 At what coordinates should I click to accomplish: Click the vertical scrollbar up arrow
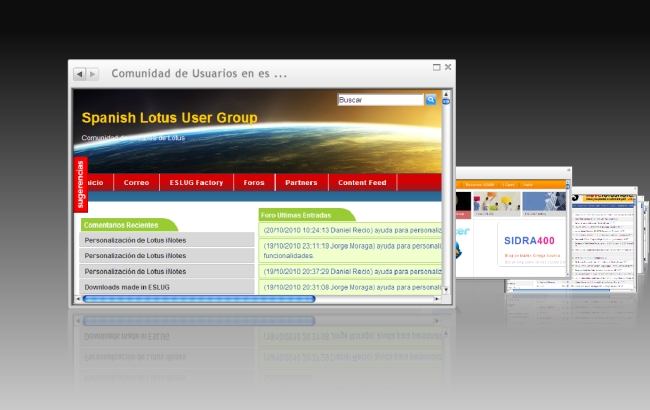coord(446,94)
